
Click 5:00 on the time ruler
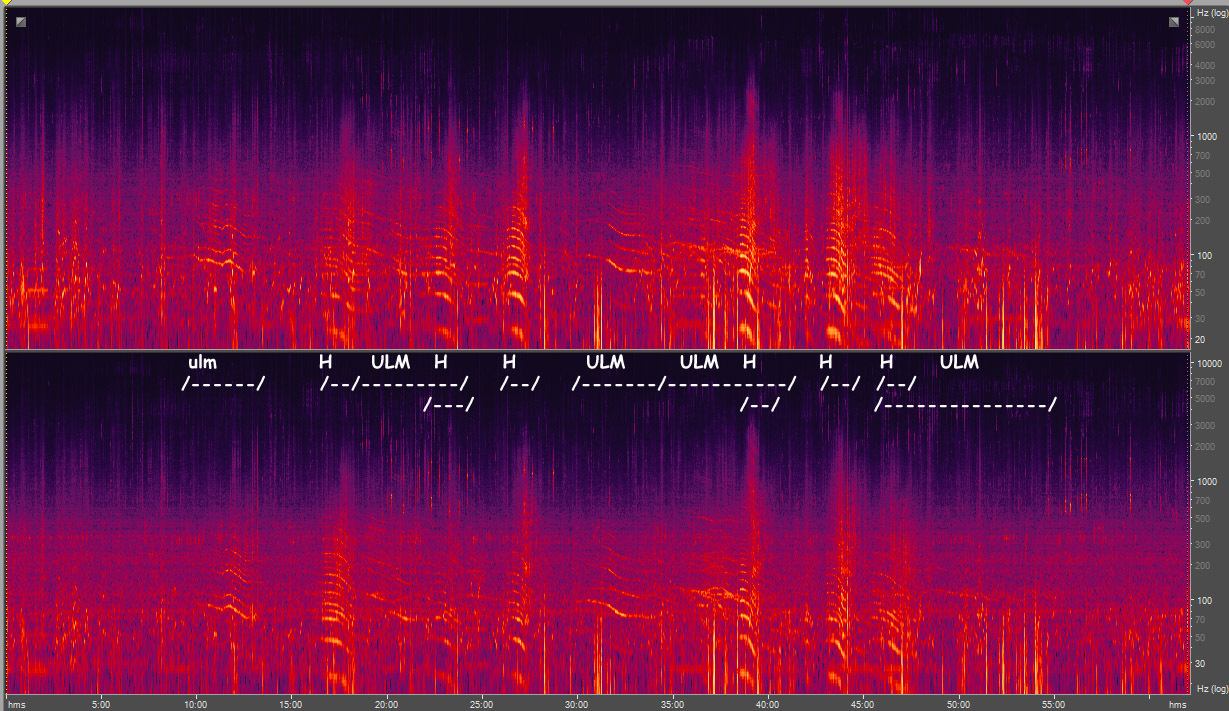coord(100,702)
